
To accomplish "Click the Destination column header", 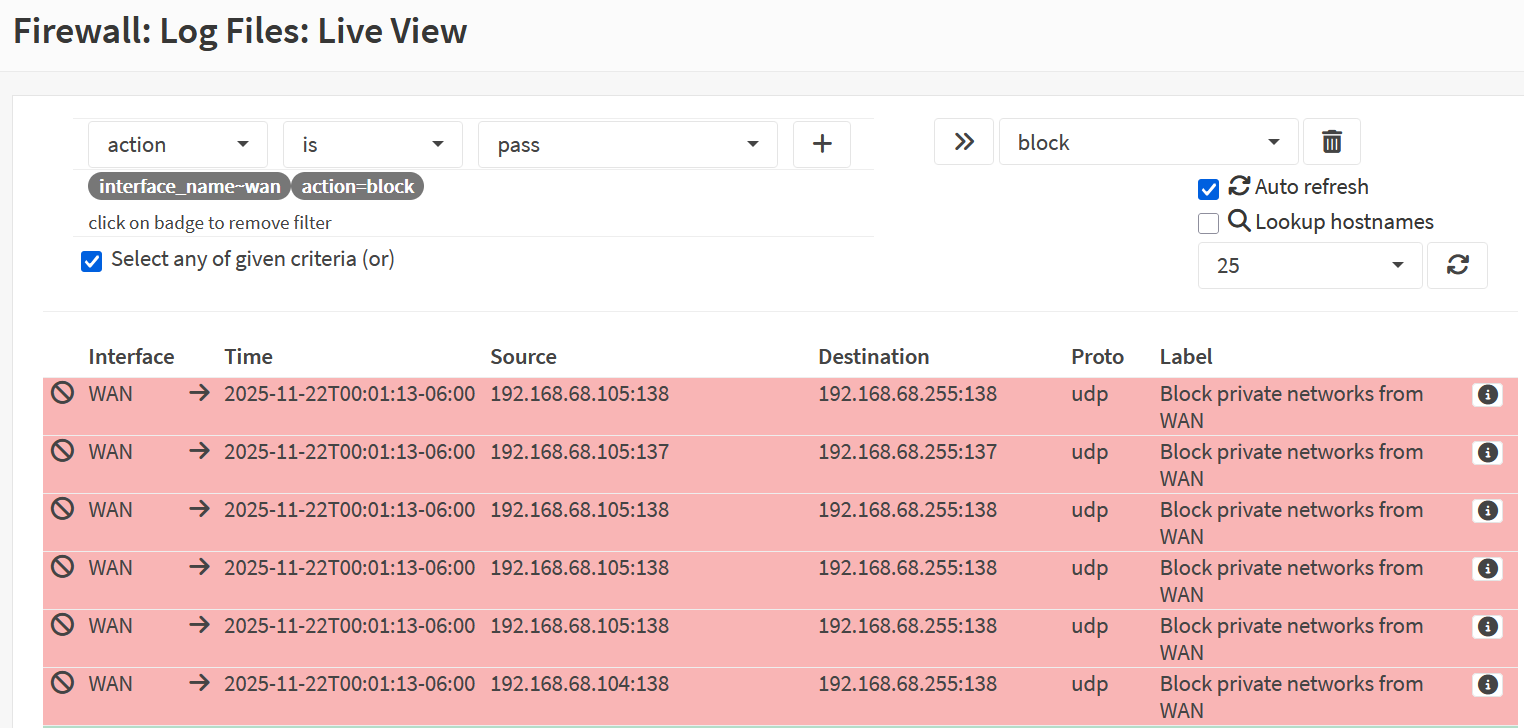I will click(873, 357).
